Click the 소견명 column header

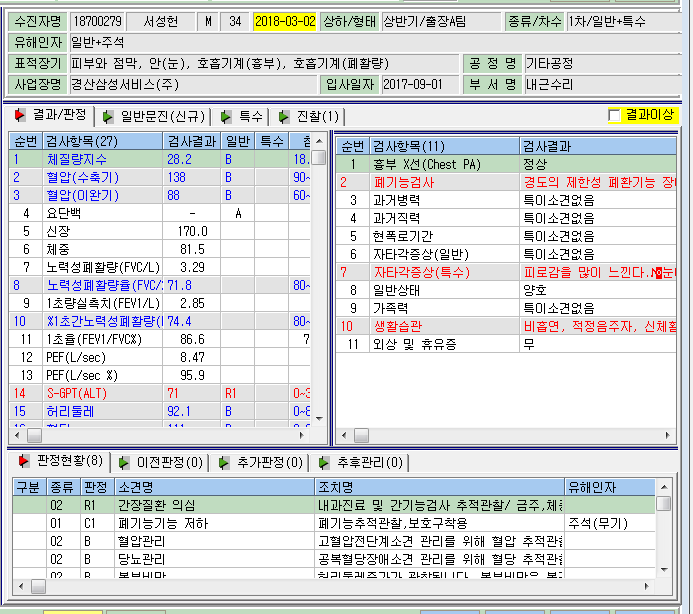215,488
